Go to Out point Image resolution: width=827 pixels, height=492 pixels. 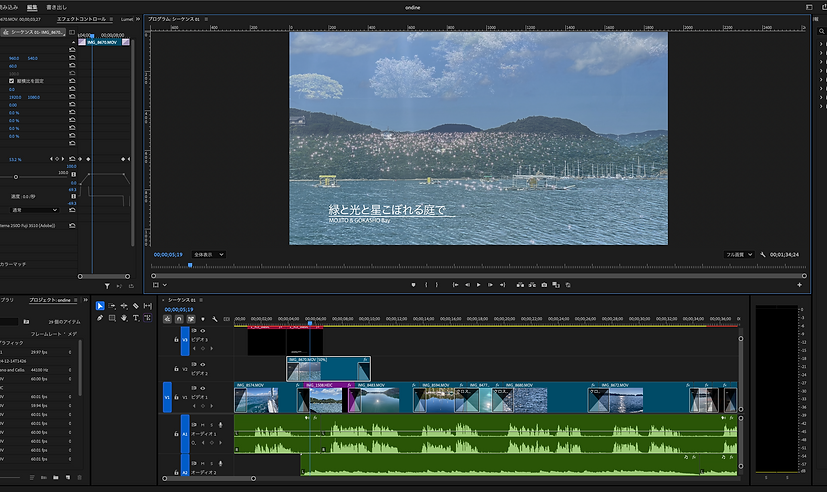502,285
